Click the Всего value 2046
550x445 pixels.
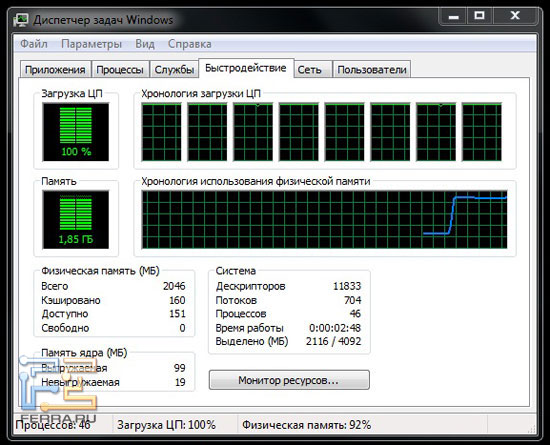(174, 286)
